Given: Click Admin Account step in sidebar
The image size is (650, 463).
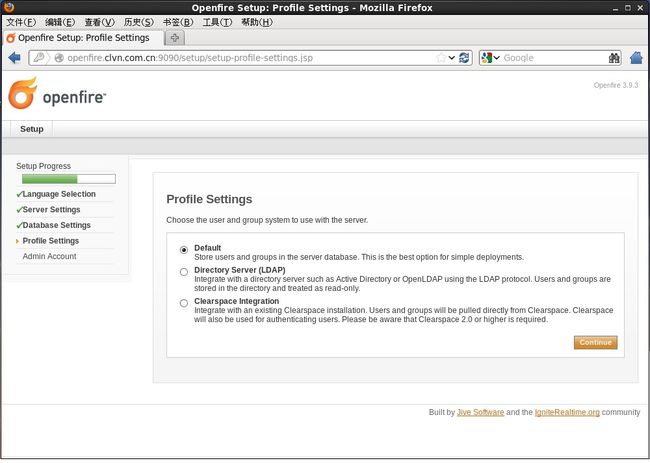Looking at the screenshot, I should (x=49, y=256).
